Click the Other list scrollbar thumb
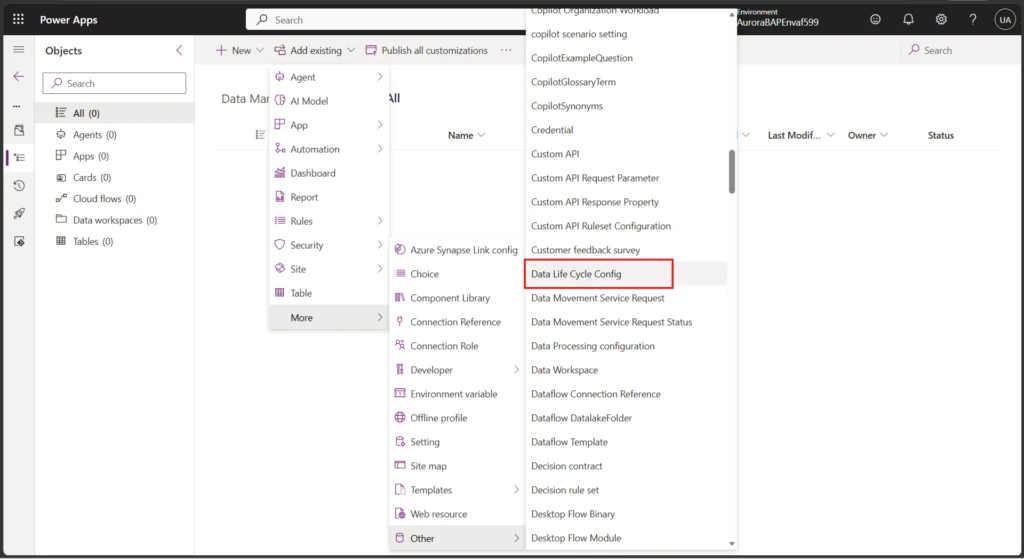 [x=731, y=172]
